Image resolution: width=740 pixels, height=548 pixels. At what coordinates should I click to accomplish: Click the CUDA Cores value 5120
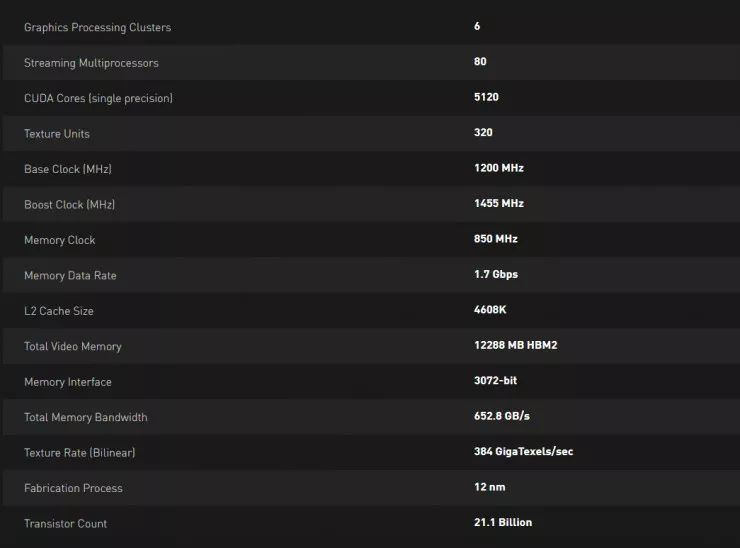click(486, 98)
